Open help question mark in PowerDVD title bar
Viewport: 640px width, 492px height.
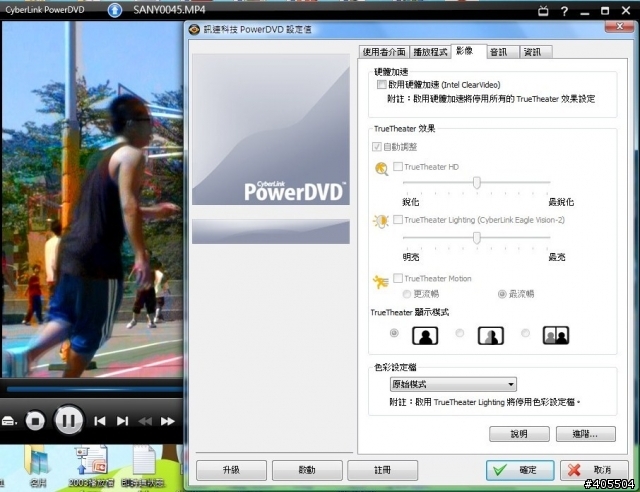click(564, 11)
